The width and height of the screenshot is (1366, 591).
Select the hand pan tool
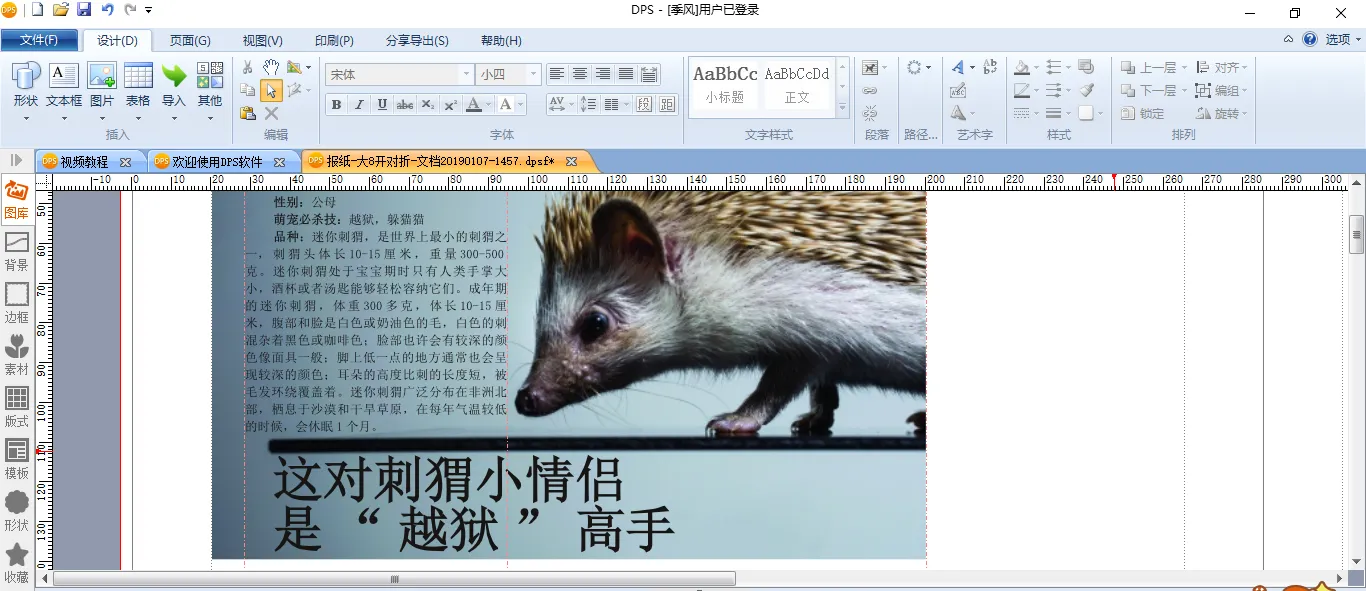click(271, 67)
